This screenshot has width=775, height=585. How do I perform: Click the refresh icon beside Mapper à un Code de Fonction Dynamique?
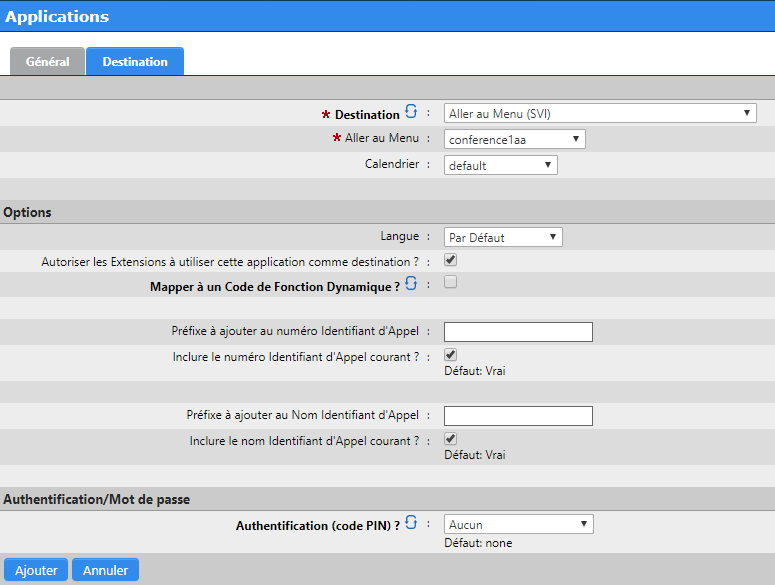coord(411,284)
